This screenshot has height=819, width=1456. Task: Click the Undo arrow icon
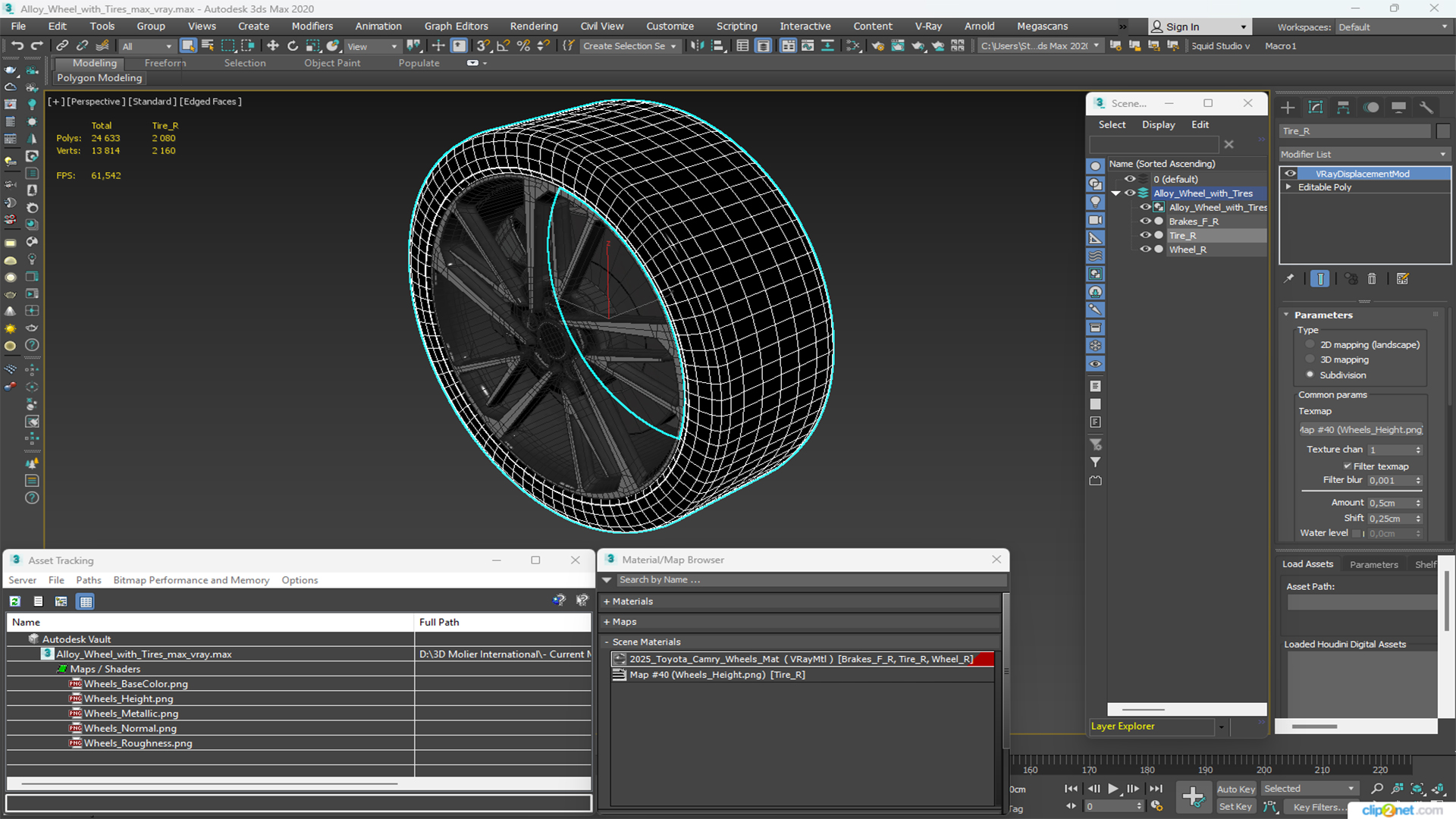pos(17,46)
